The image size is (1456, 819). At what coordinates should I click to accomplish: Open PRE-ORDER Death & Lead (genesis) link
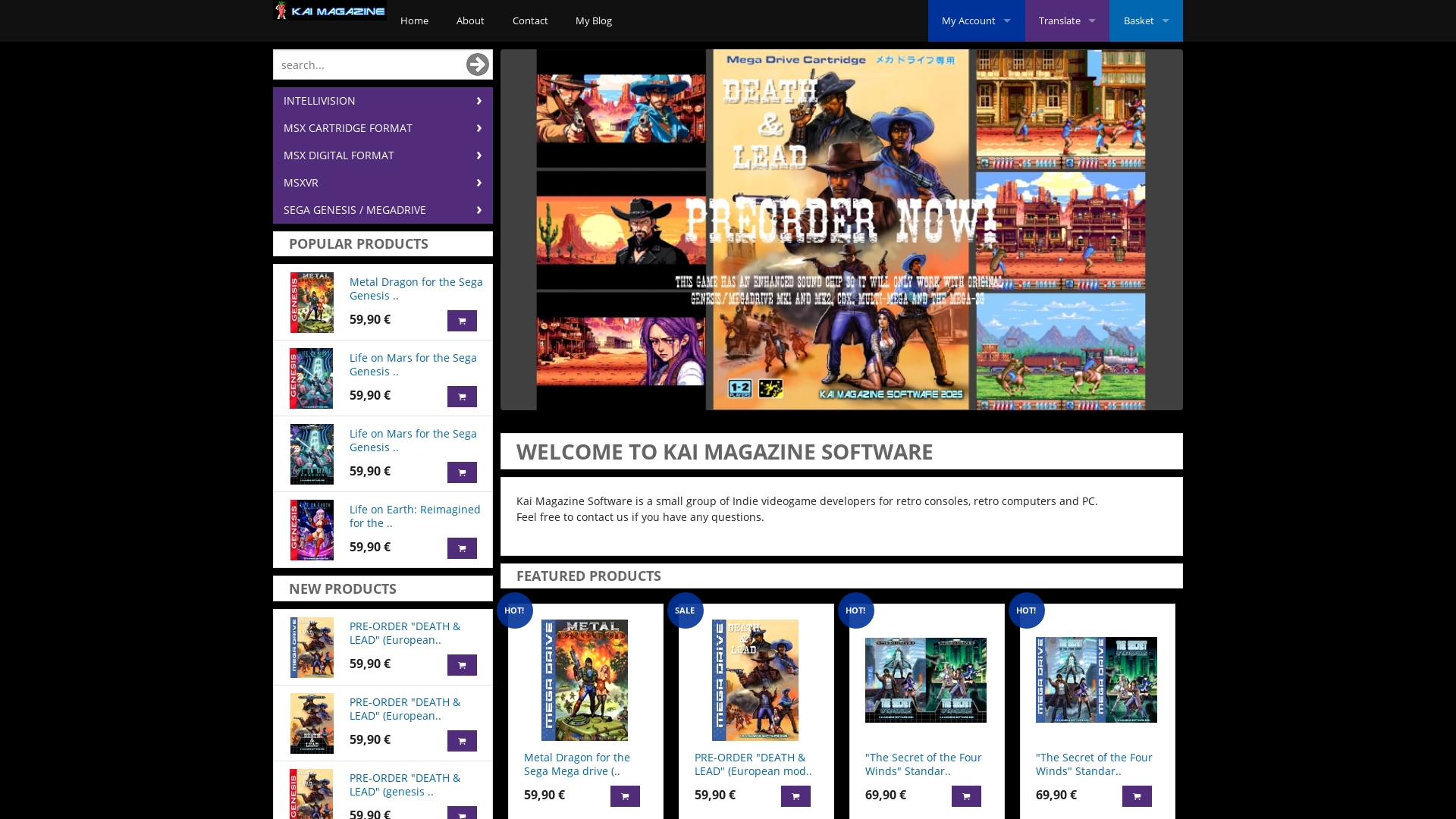[x=405, y=785]
